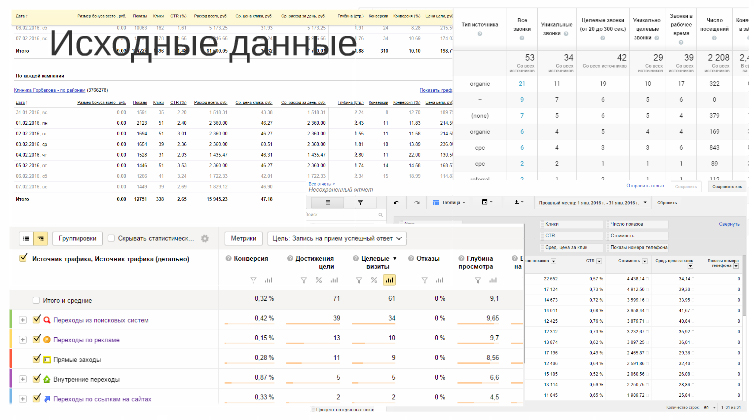Toggle Скрывать статистически checkbox
This screenshot has height=420, width=754.
111,239
